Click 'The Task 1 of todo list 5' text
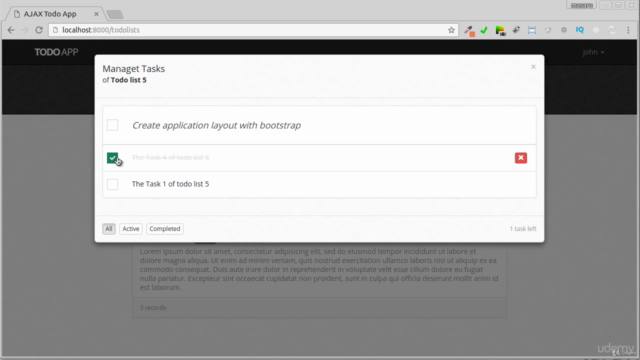This screenshot has width=640, height=360. coord(170,184)
